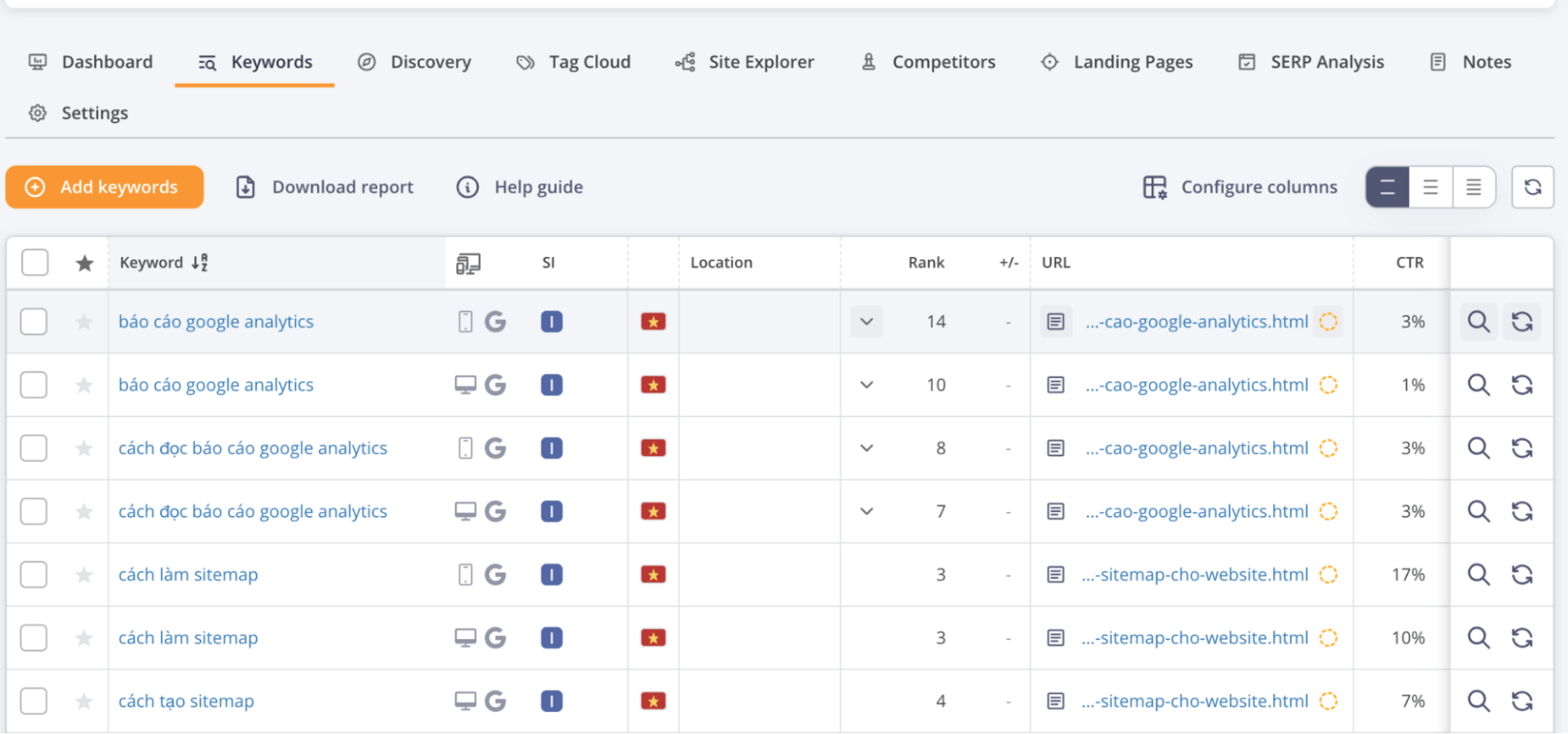Click the SI badge in rank 8 row
The height and width of the screenshot is (734, 1568).
[552, 448]
